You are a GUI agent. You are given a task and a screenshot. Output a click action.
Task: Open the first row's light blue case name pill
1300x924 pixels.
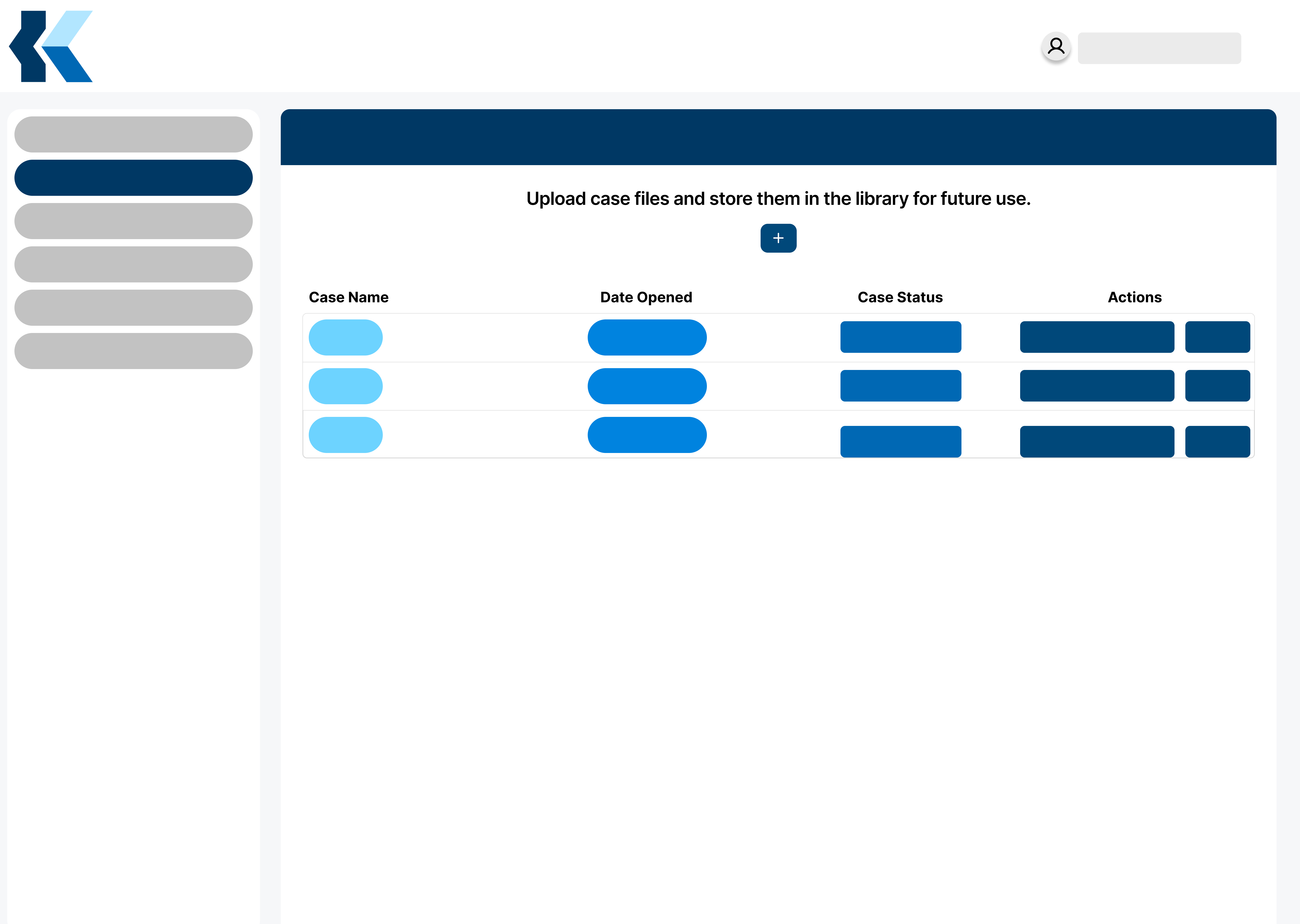tap(346, 337)
